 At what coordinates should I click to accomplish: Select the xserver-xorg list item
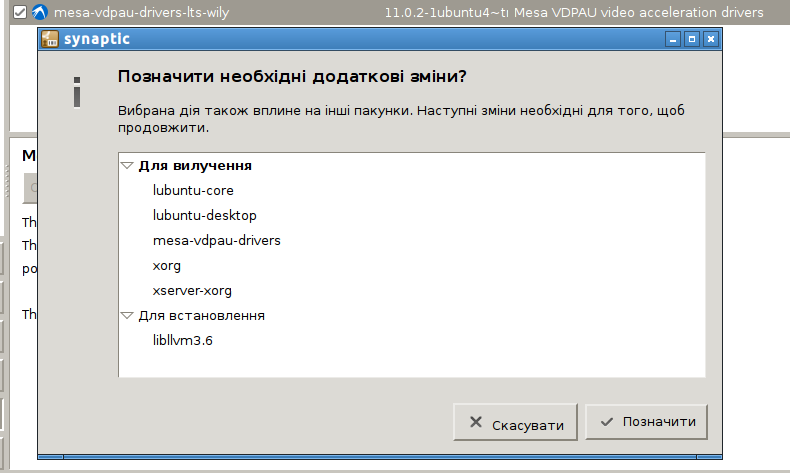click(192, 290)
